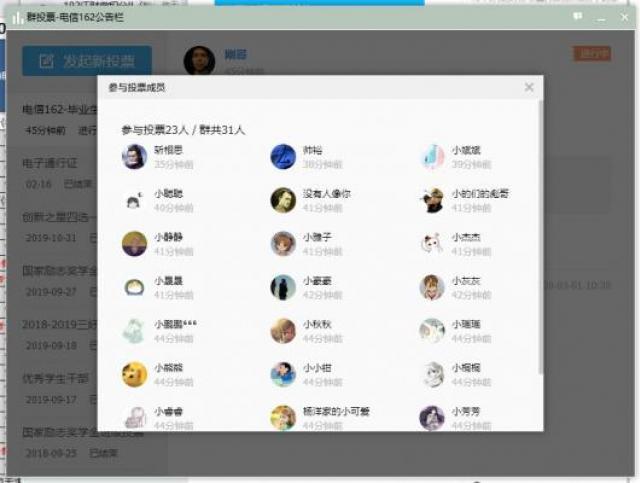Click 斩相思's avatar
Image resolution: width=640 pixels, height=483 pixels.
[x=134, y=157]
